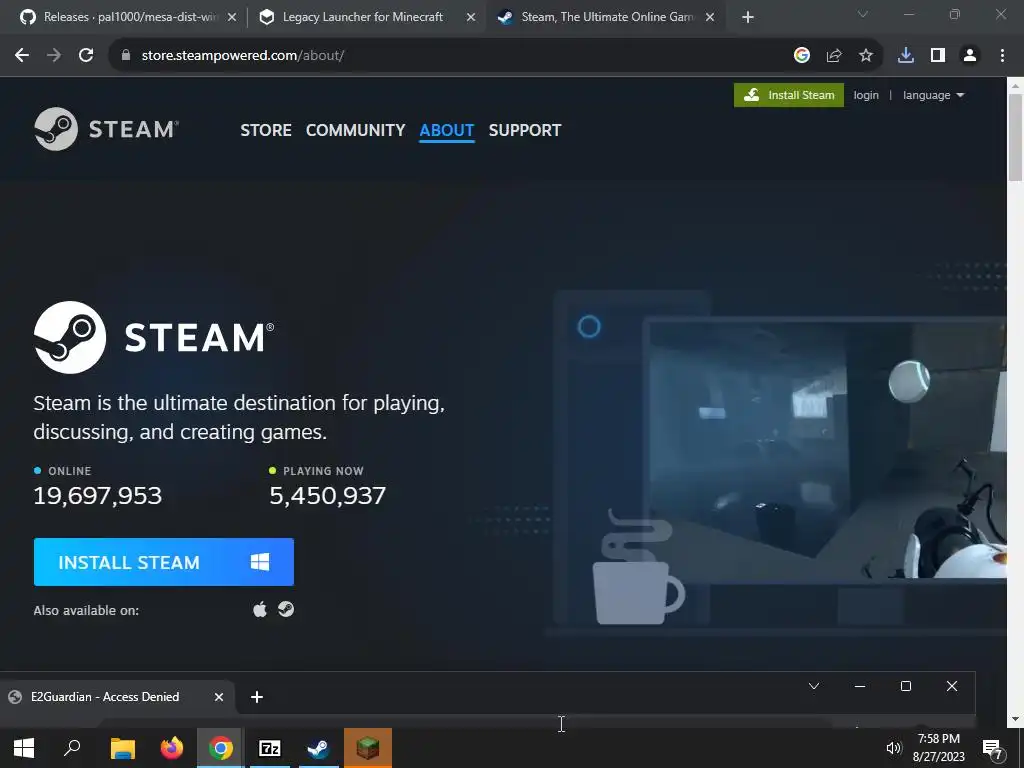Select the ABOUT menu item

coord(447,130)
